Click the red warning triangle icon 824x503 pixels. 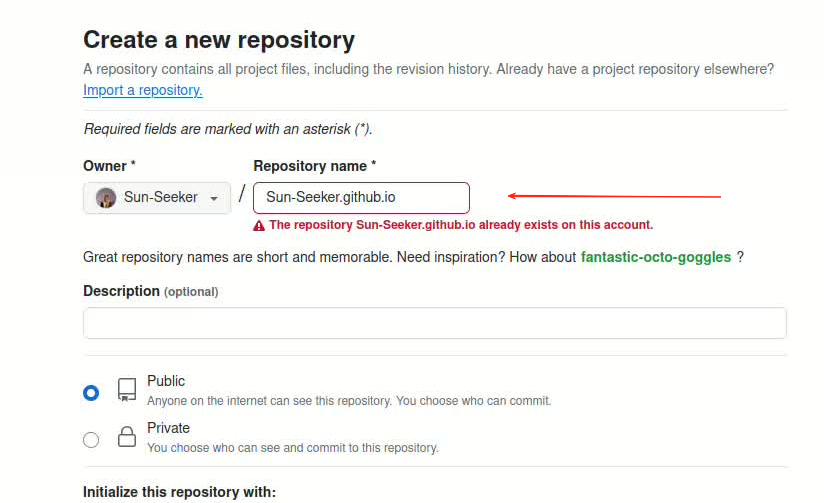259,226
